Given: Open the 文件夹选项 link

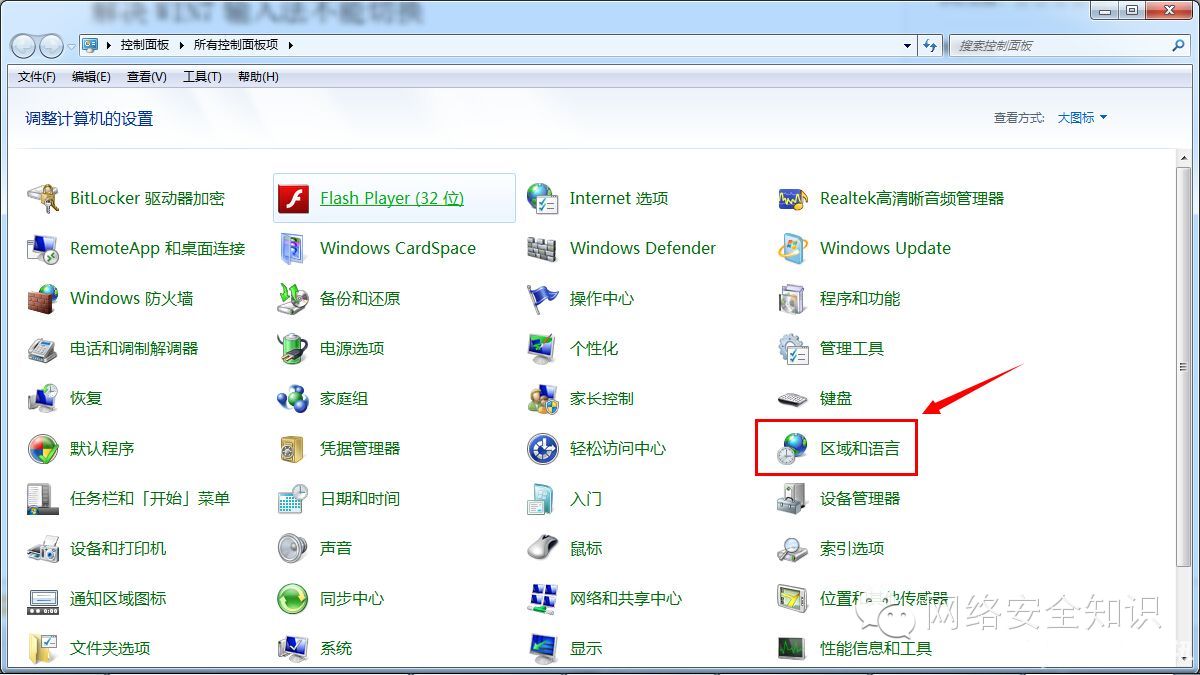Looking at the screenshot, I should coord(110,648).
